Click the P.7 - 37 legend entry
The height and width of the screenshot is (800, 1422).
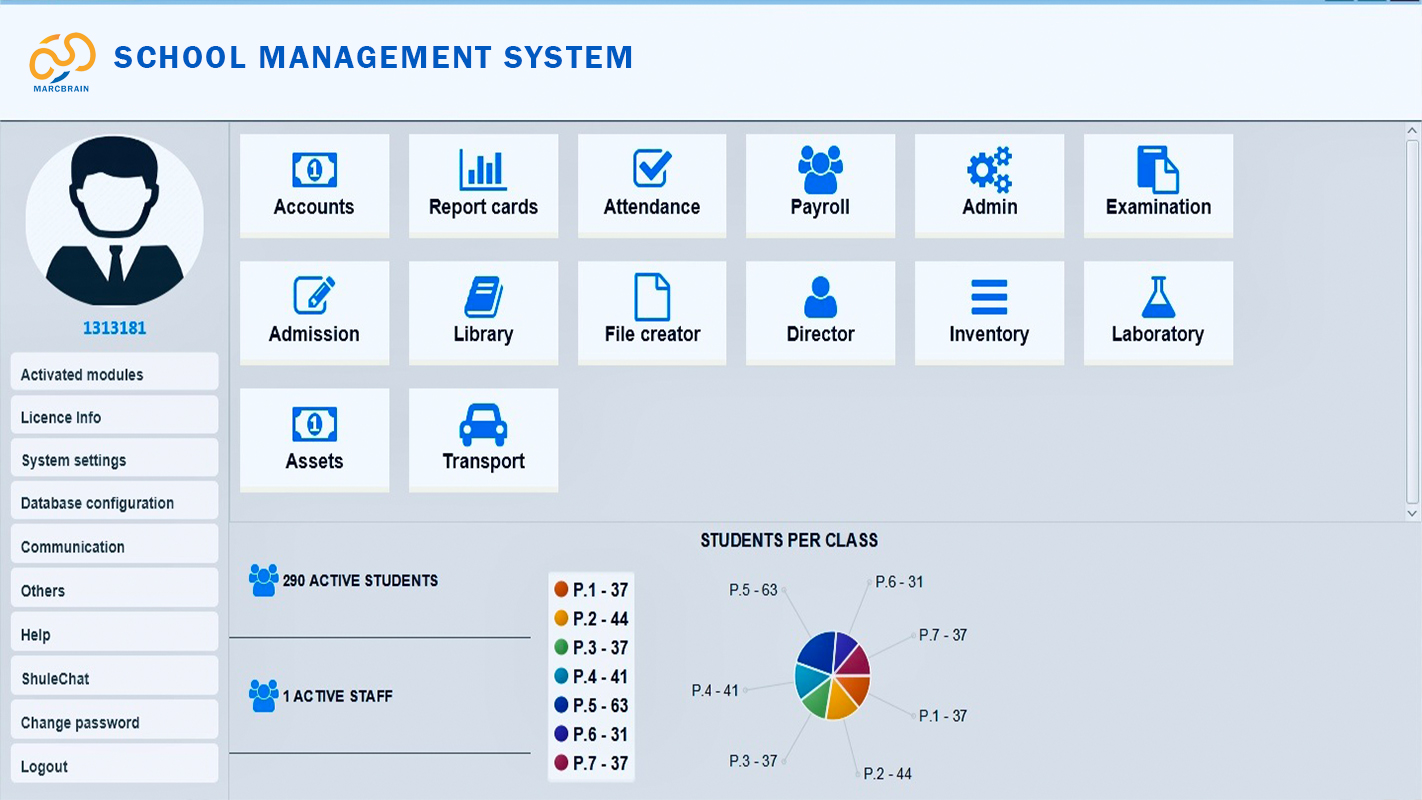pos(591,764)
